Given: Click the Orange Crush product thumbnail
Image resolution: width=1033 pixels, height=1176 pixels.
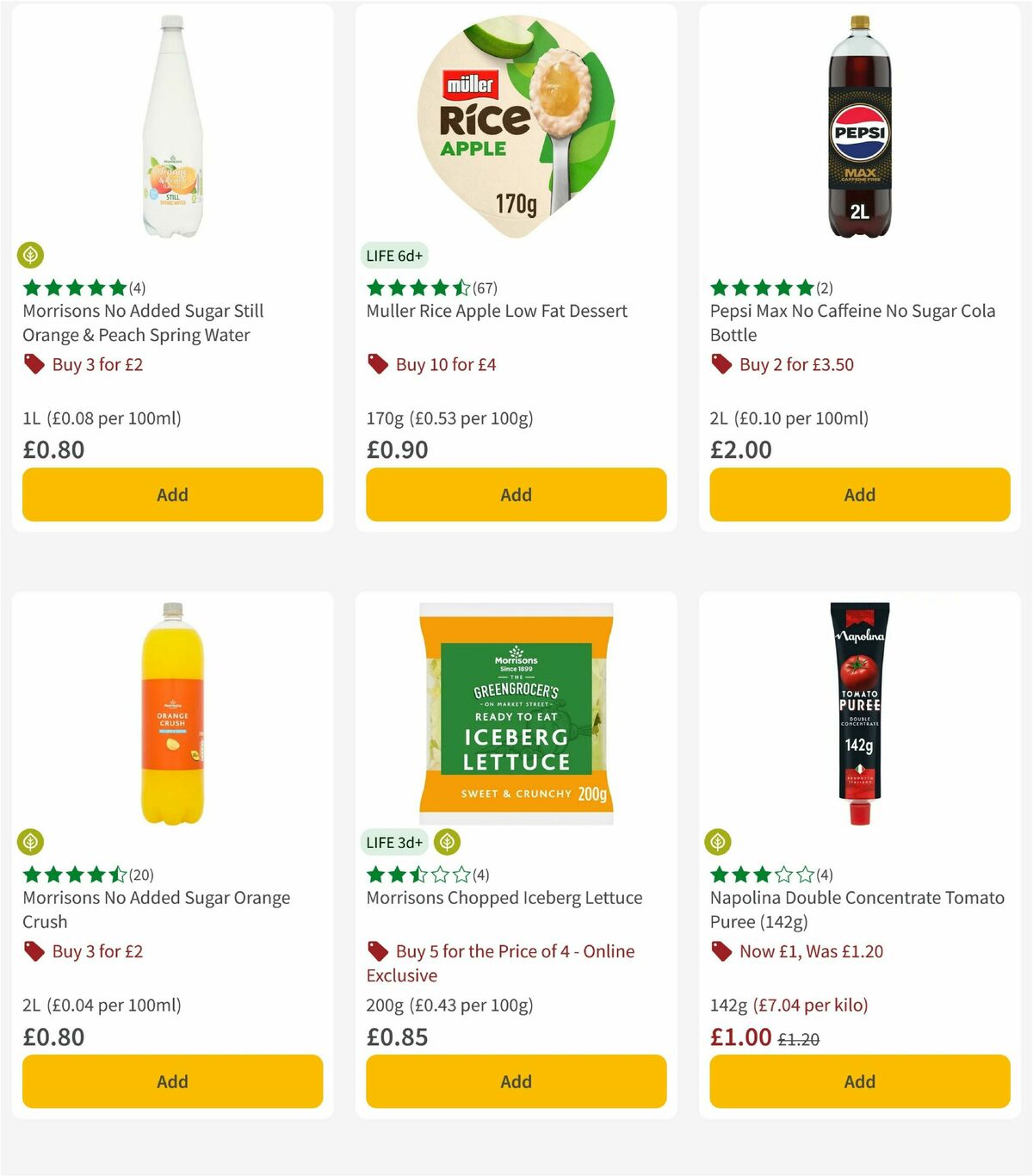Looking at the screenshot, I should [x=172, y=715].
